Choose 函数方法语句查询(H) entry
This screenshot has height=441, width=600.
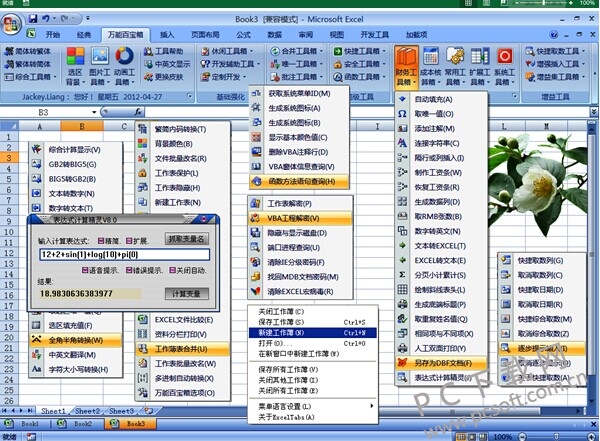click(299, 181)
